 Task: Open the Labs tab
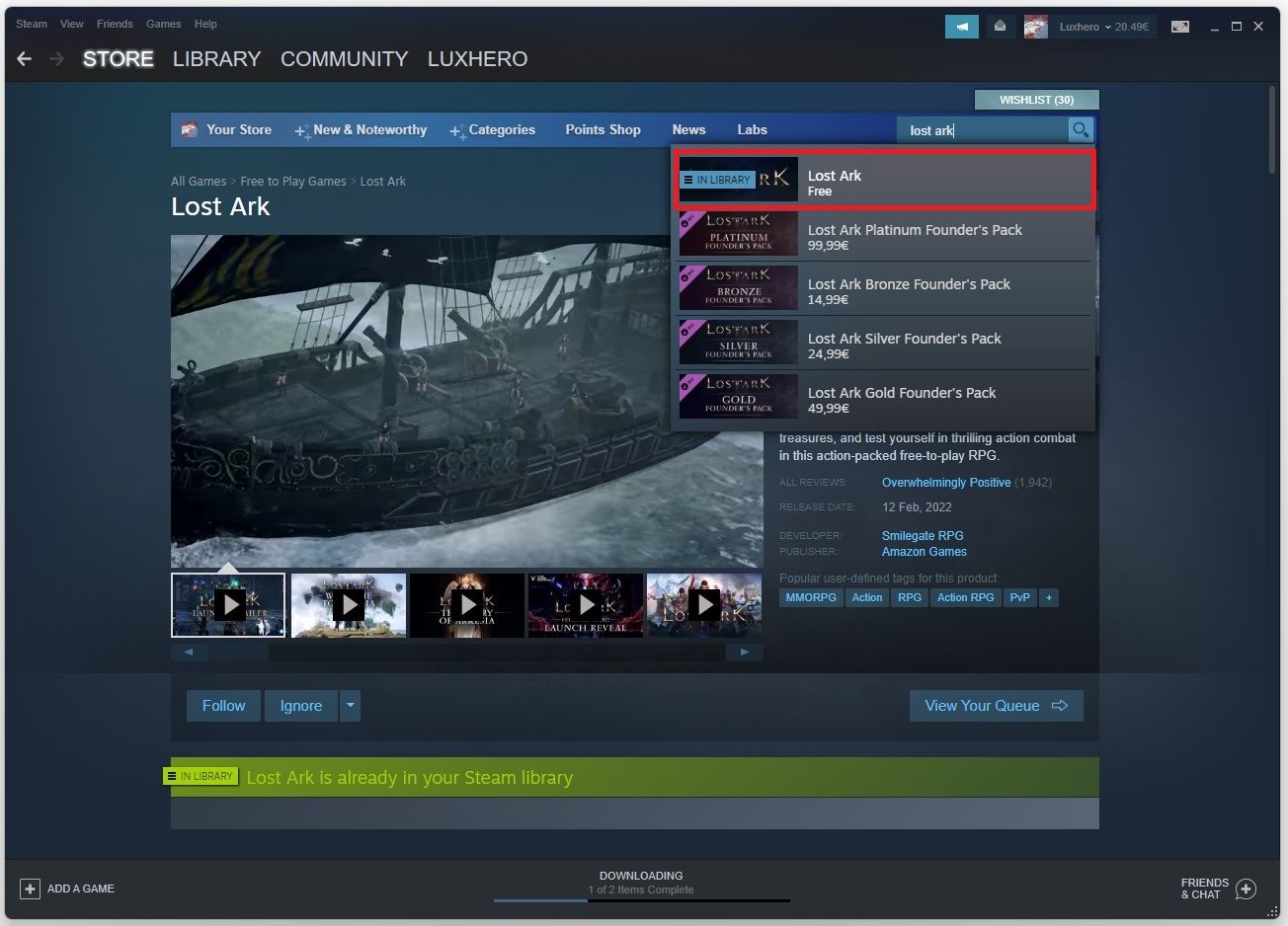(752, 129)
